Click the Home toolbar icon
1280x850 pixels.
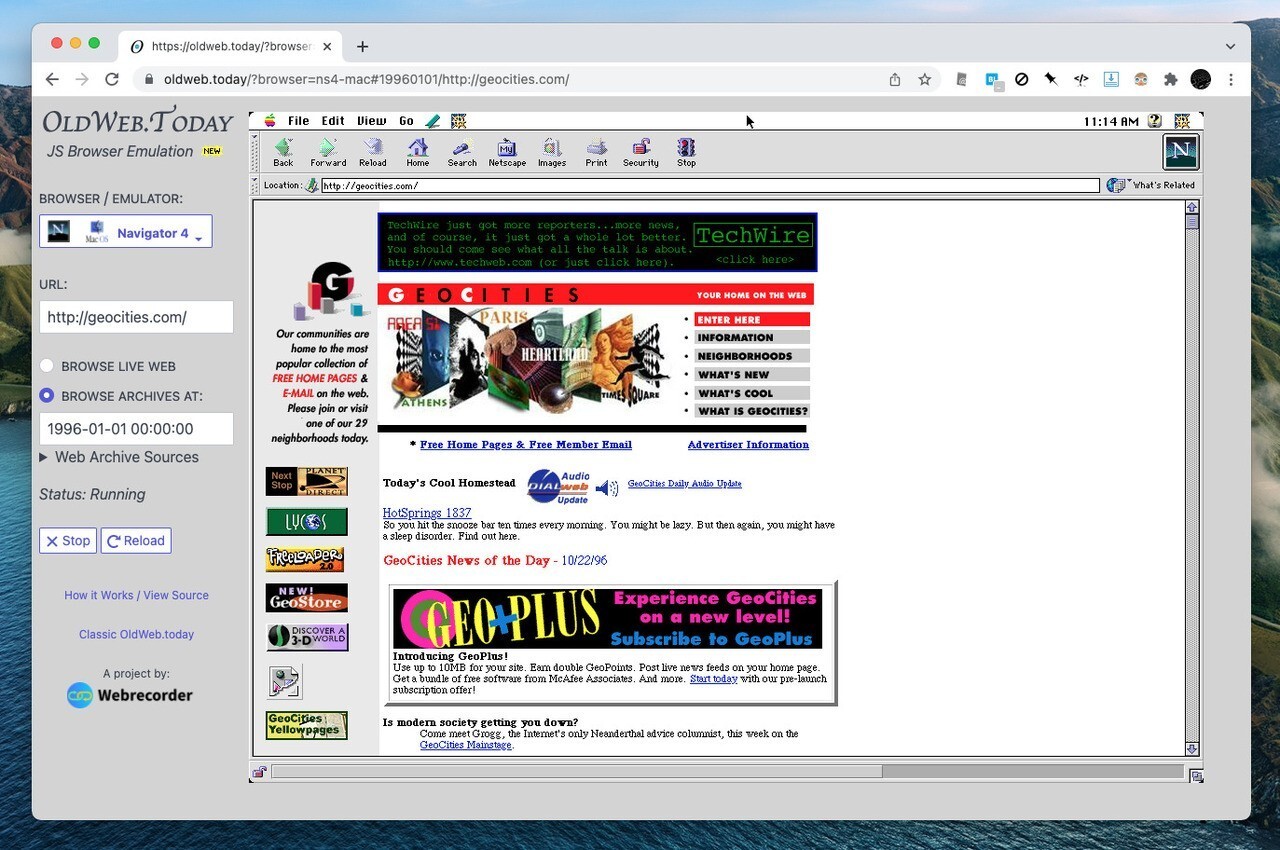tap(417, 151)
